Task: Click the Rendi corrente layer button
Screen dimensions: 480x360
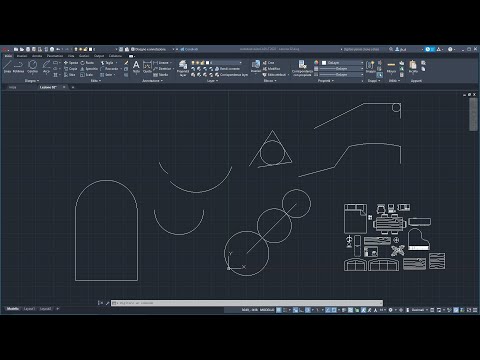Action: coord(227,69)
